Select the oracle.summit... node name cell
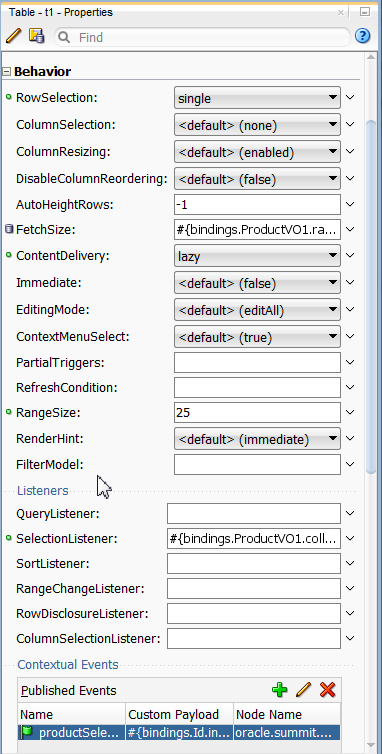The width and height of the screenshot is (382, 754). point(287,732)
